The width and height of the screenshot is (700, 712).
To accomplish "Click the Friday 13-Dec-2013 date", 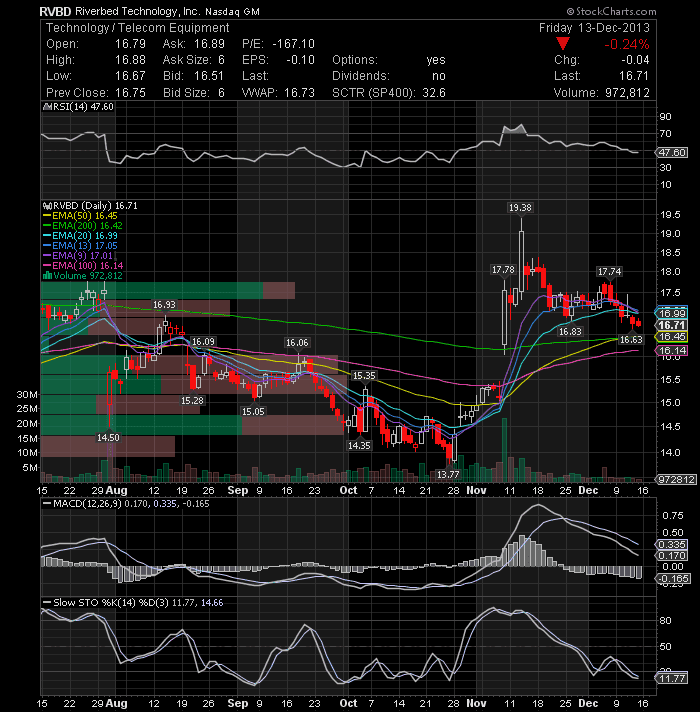I will tap(594, 28).
